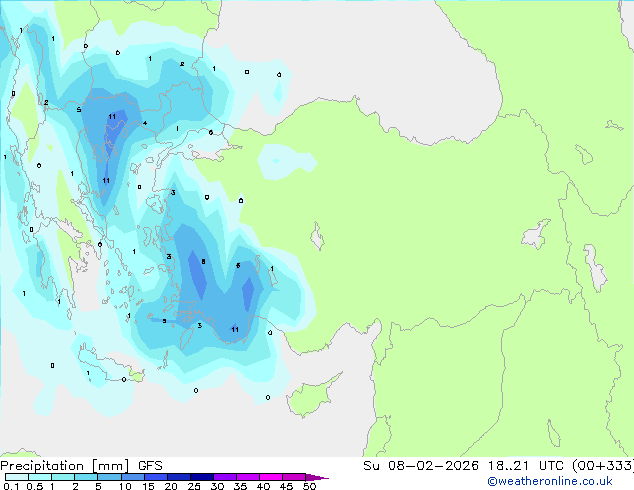Click the 1–2 mm legend color box
The width and height of the screenshot is (634, 490).
click(x=63, y=477)
